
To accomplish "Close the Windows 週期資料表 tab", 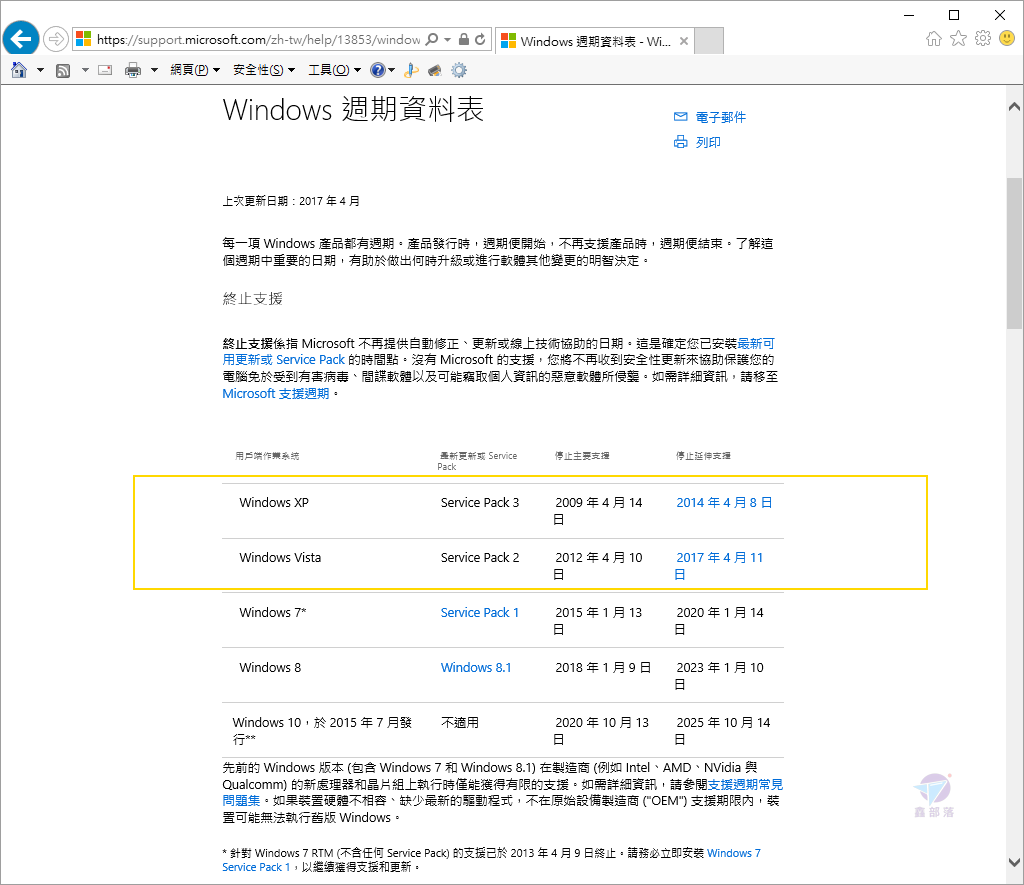I will (x=684, y=41).
